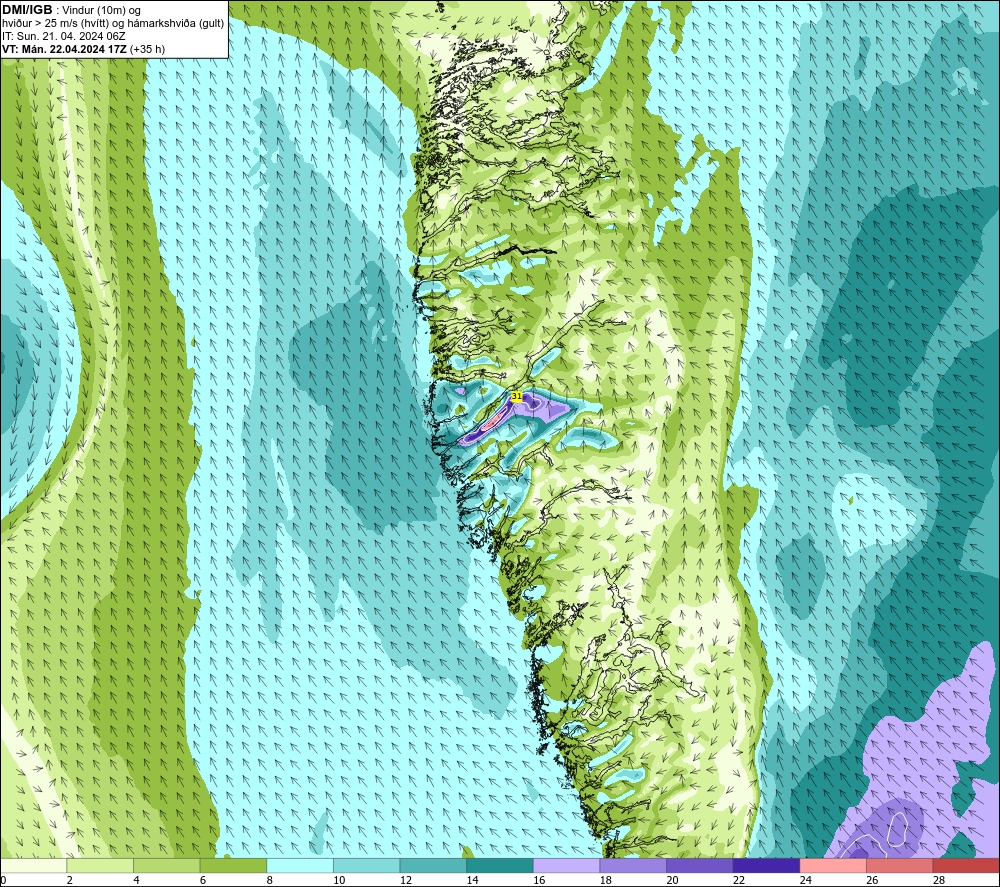Select the 2–4 m/s light green legend swatch
The height and width of the screenshot is (887, 1000).
(100, 865)
